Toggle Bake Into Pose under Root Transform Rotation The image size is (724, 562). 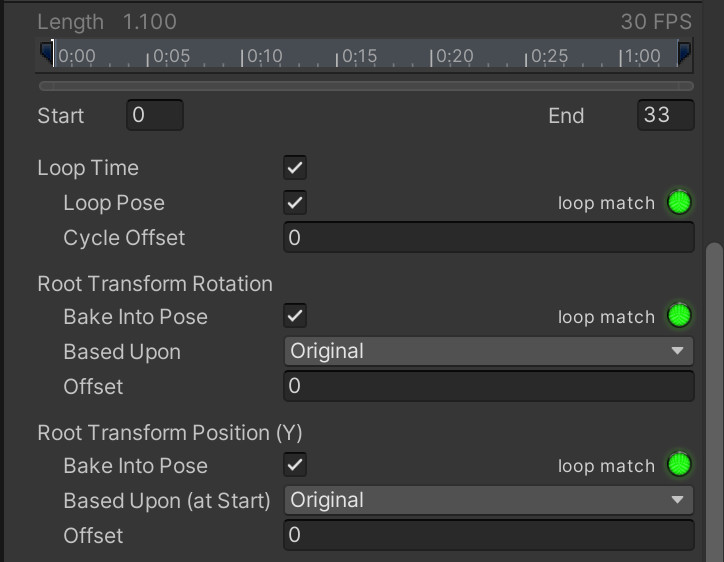click(x=295, y=315)
